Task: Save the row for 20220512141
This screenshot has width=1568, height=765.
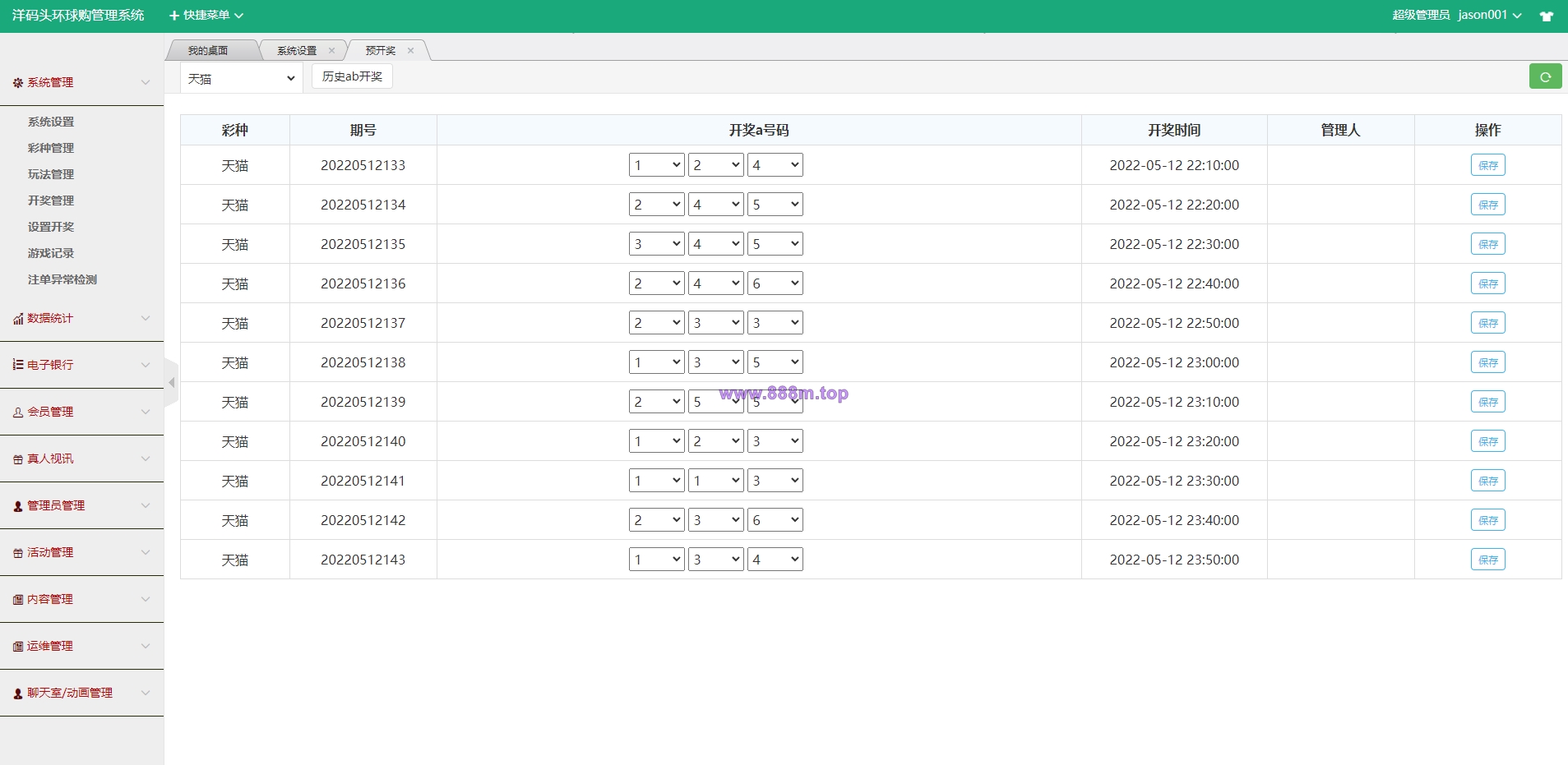Action: [x=1487, y=481]
